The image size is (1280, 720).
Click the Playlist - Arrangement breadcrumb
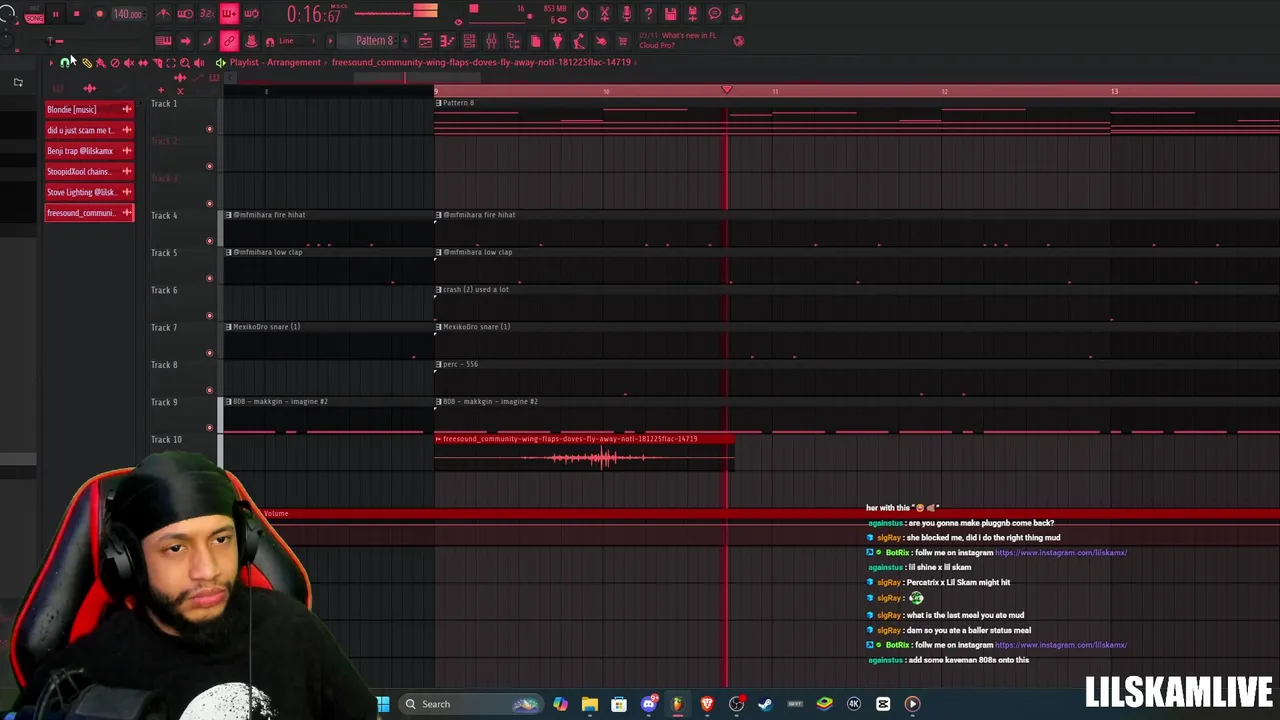tap(275, 62)
